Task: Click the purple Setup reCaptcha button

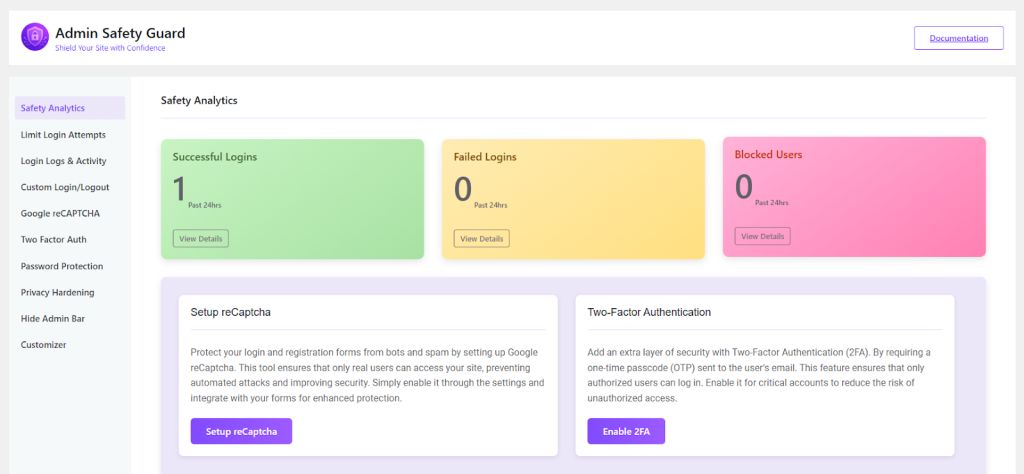Action: [241, 431]
